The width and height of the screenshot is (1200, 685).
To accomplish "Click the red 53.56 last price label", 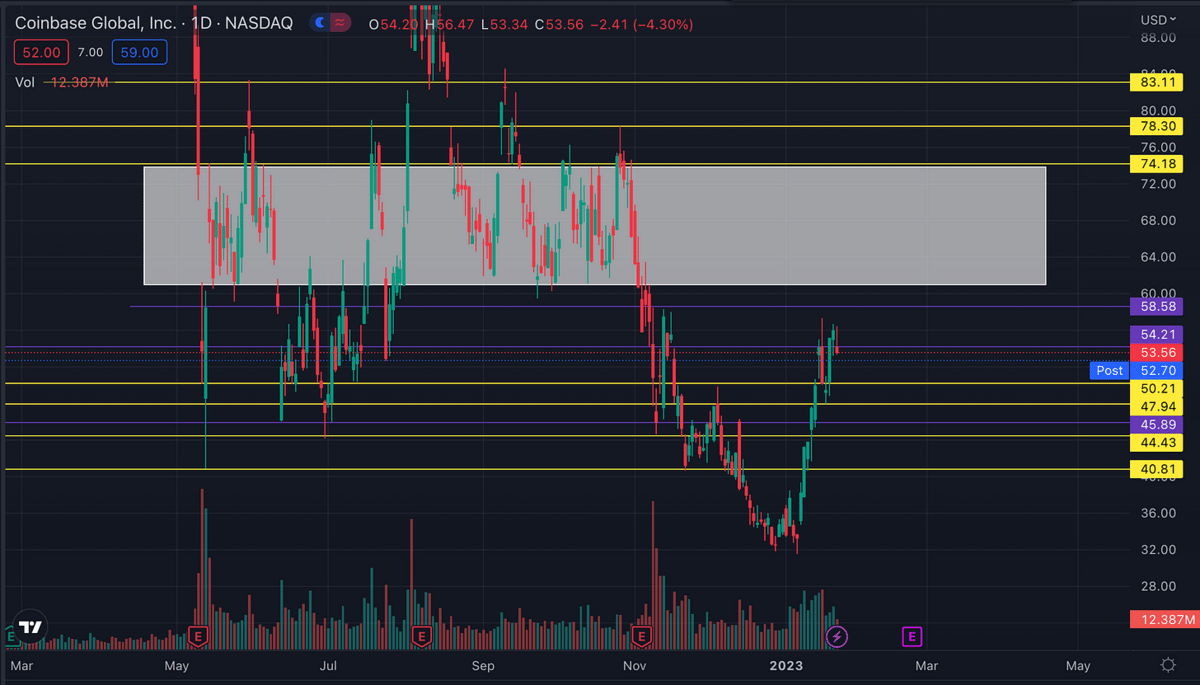I will click(x=1158, y=352).
